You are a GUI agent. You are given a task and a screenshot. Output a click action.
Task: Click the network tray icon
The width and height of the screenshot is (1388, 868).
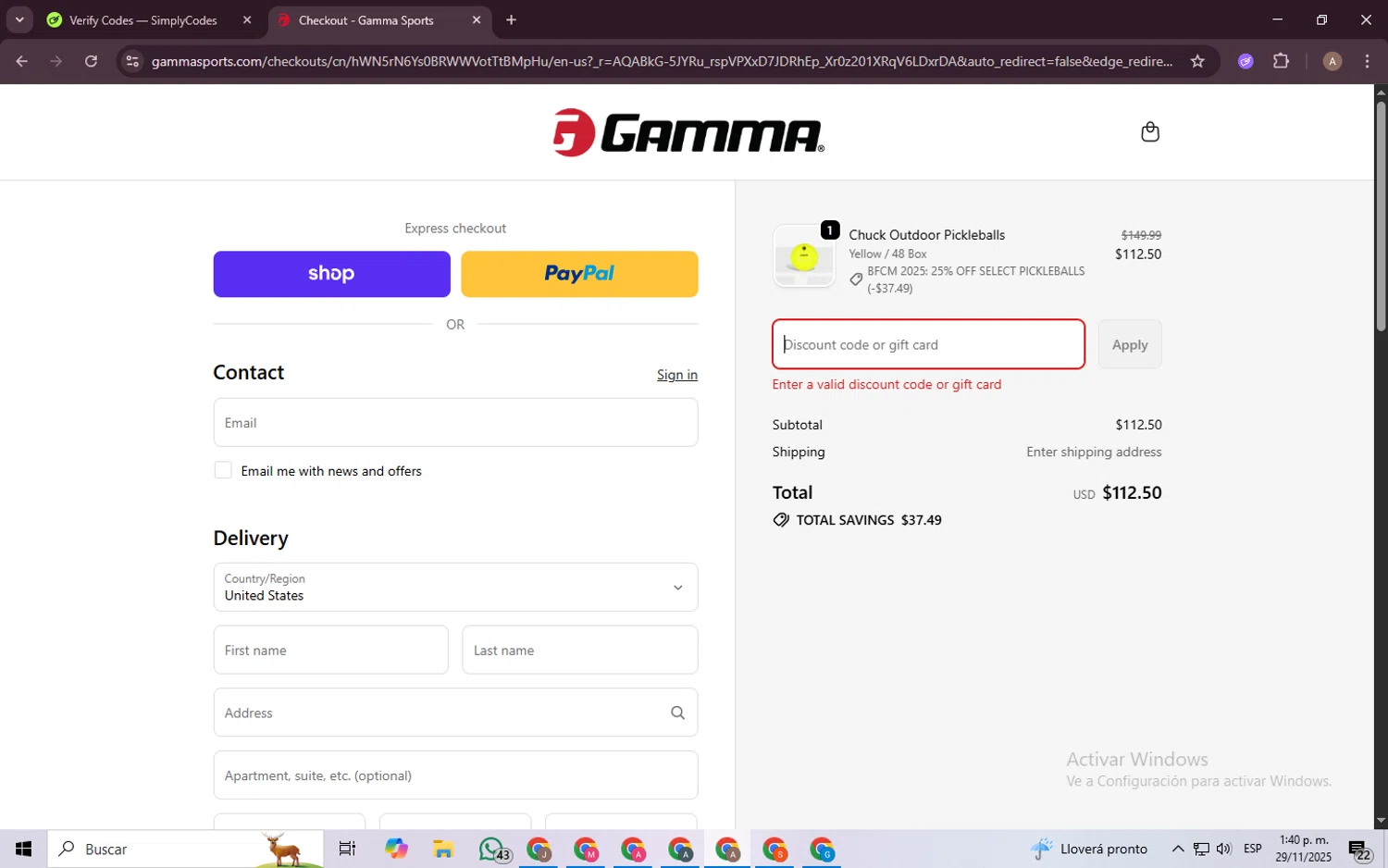click(1201, 849)
